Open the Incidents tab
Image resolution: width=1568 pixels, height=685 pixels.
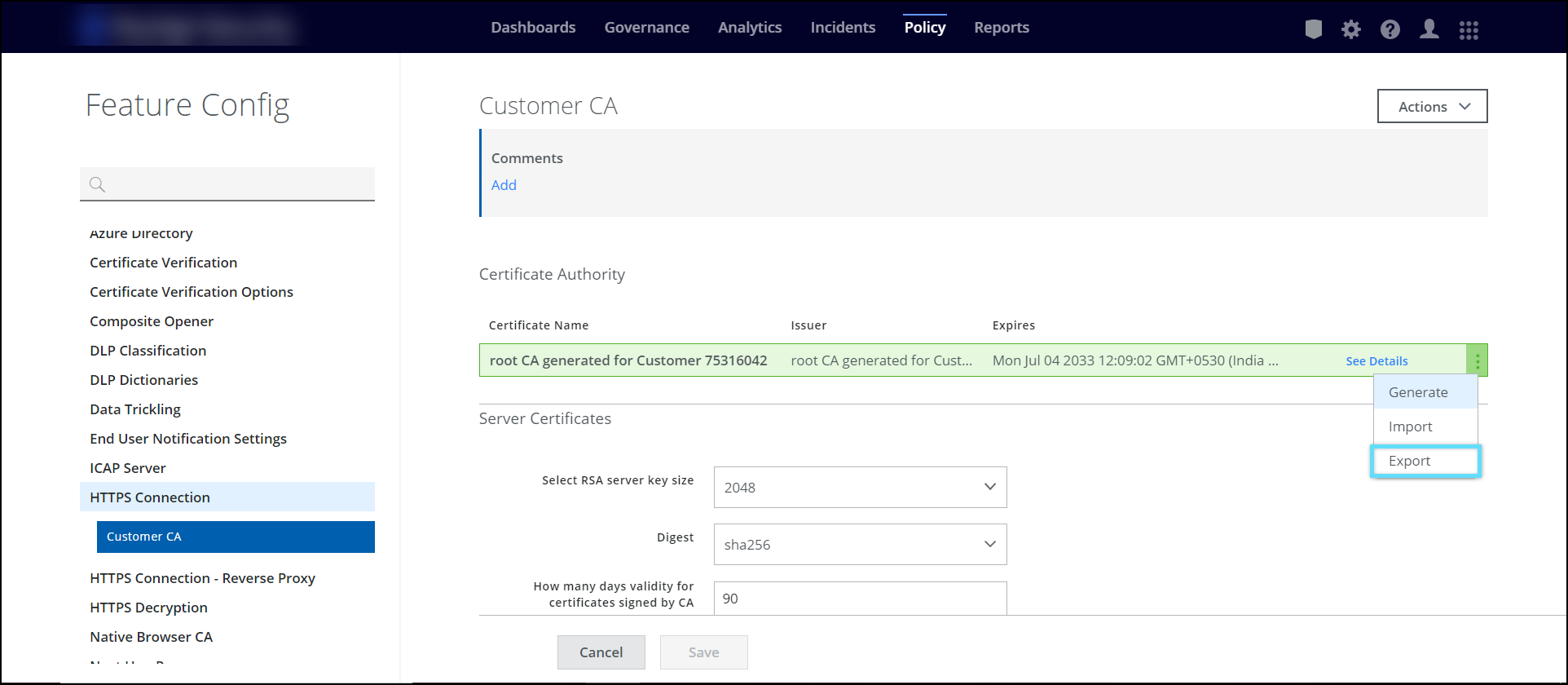[x=843, y=28]
